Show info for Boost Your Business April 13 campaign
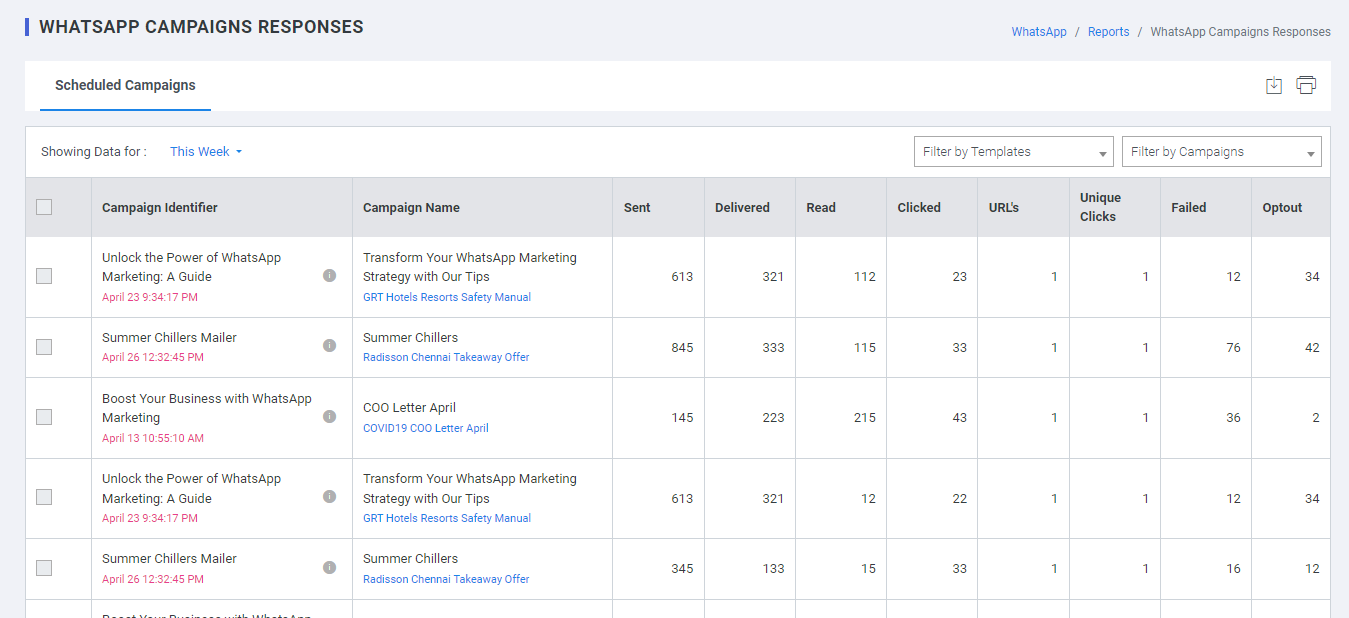The height and width of the screenshot is (618, 1349). tap(330, 417)
